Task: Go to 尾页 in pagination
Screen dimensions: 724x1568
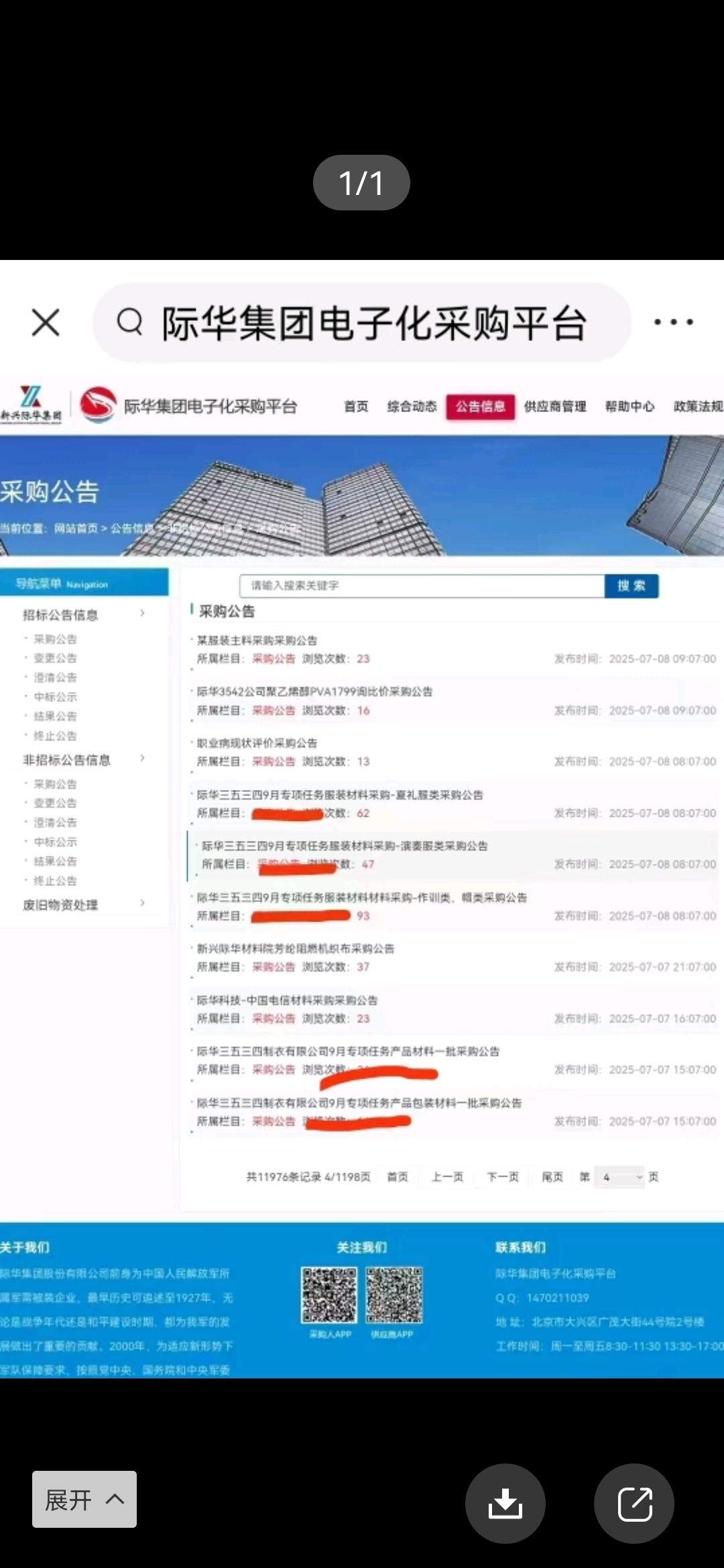Action: [x=552, y=1177]
